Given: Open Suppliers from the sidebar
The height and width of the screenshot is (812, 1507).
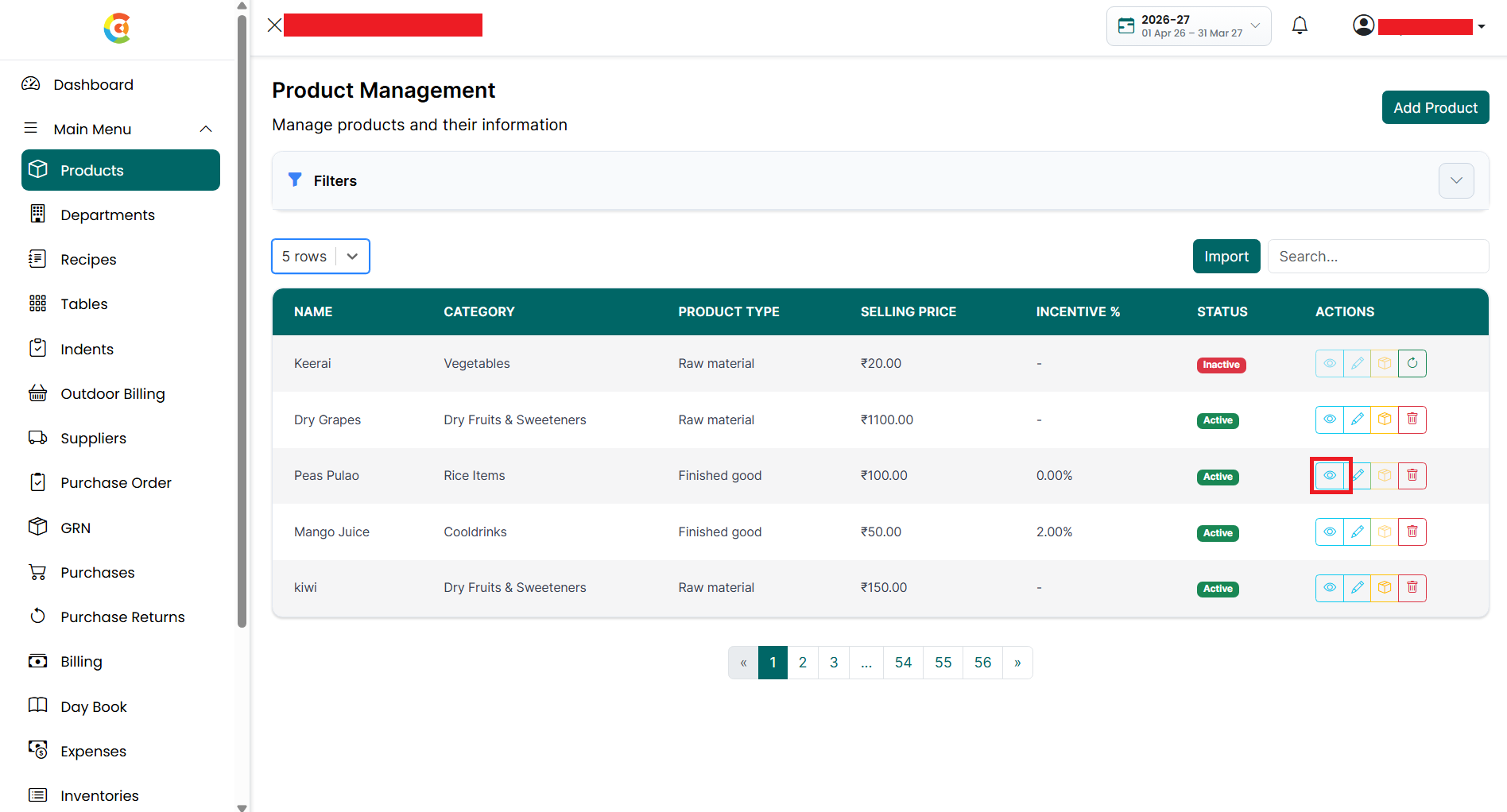Looking at the screenshot, I should tap(121, 439).
